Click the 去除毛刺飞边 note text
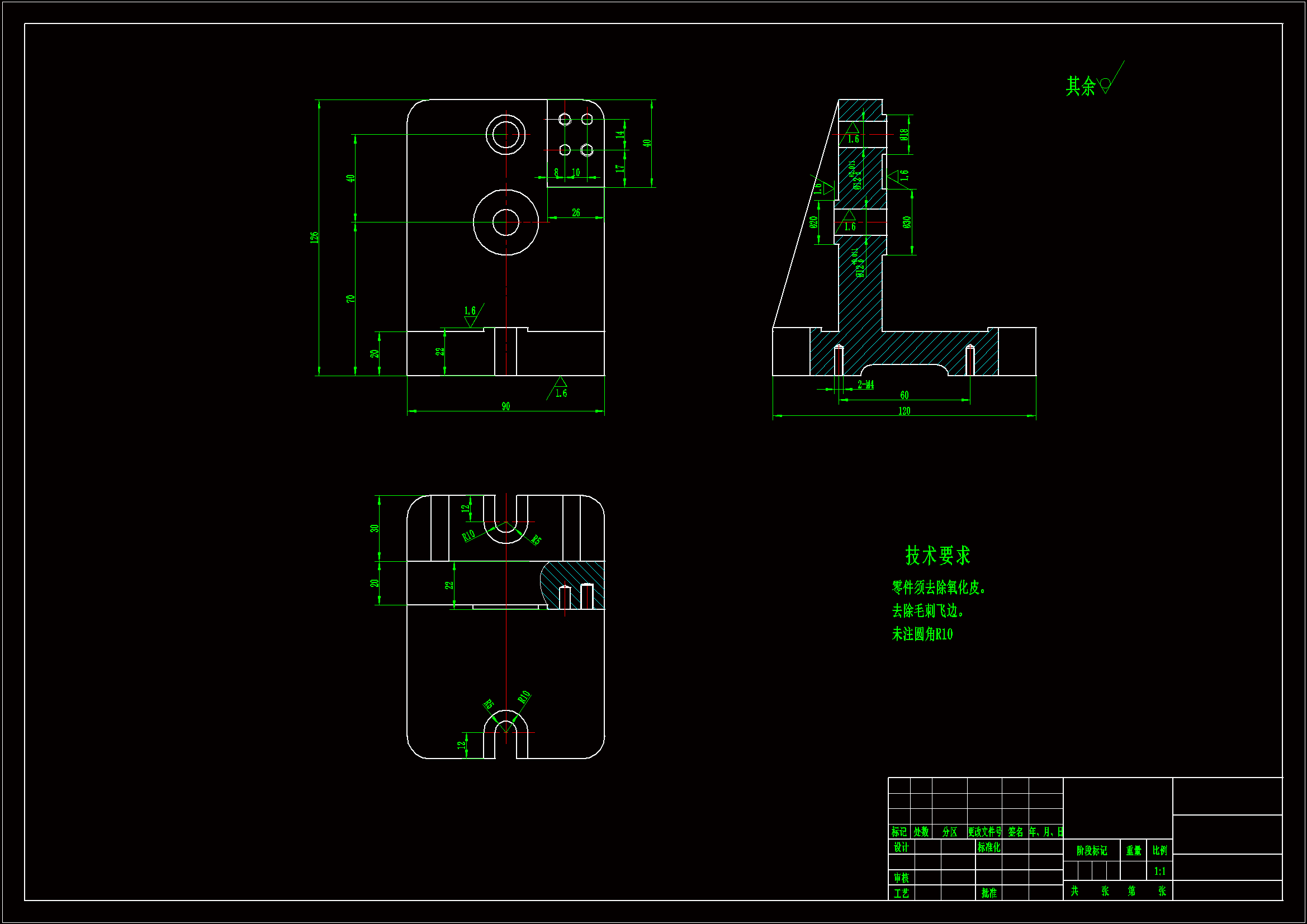 927,611
